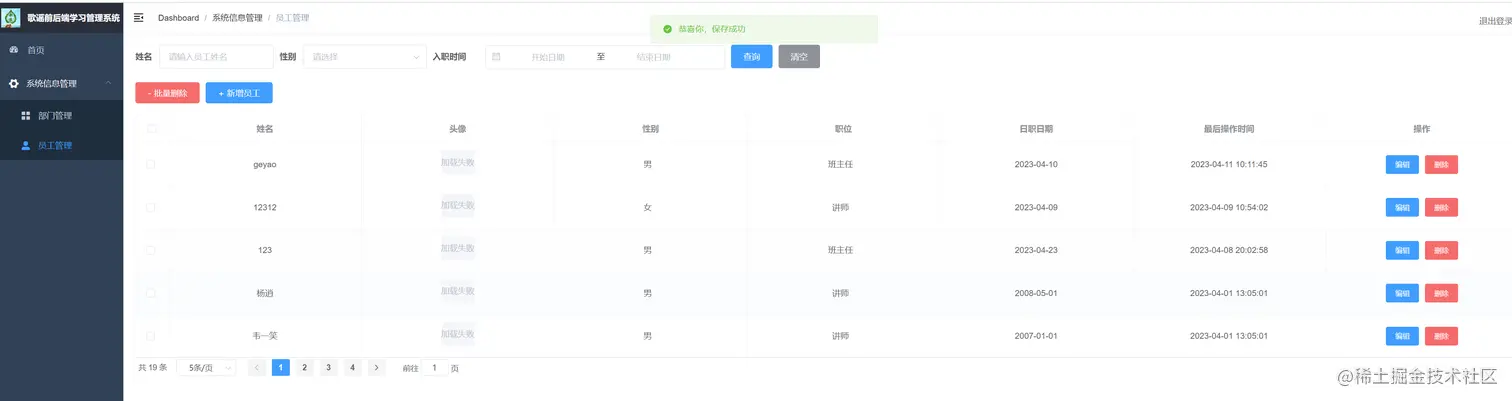Go to pagination page 1
The image size is (1512, 401).
coord(281,368)
